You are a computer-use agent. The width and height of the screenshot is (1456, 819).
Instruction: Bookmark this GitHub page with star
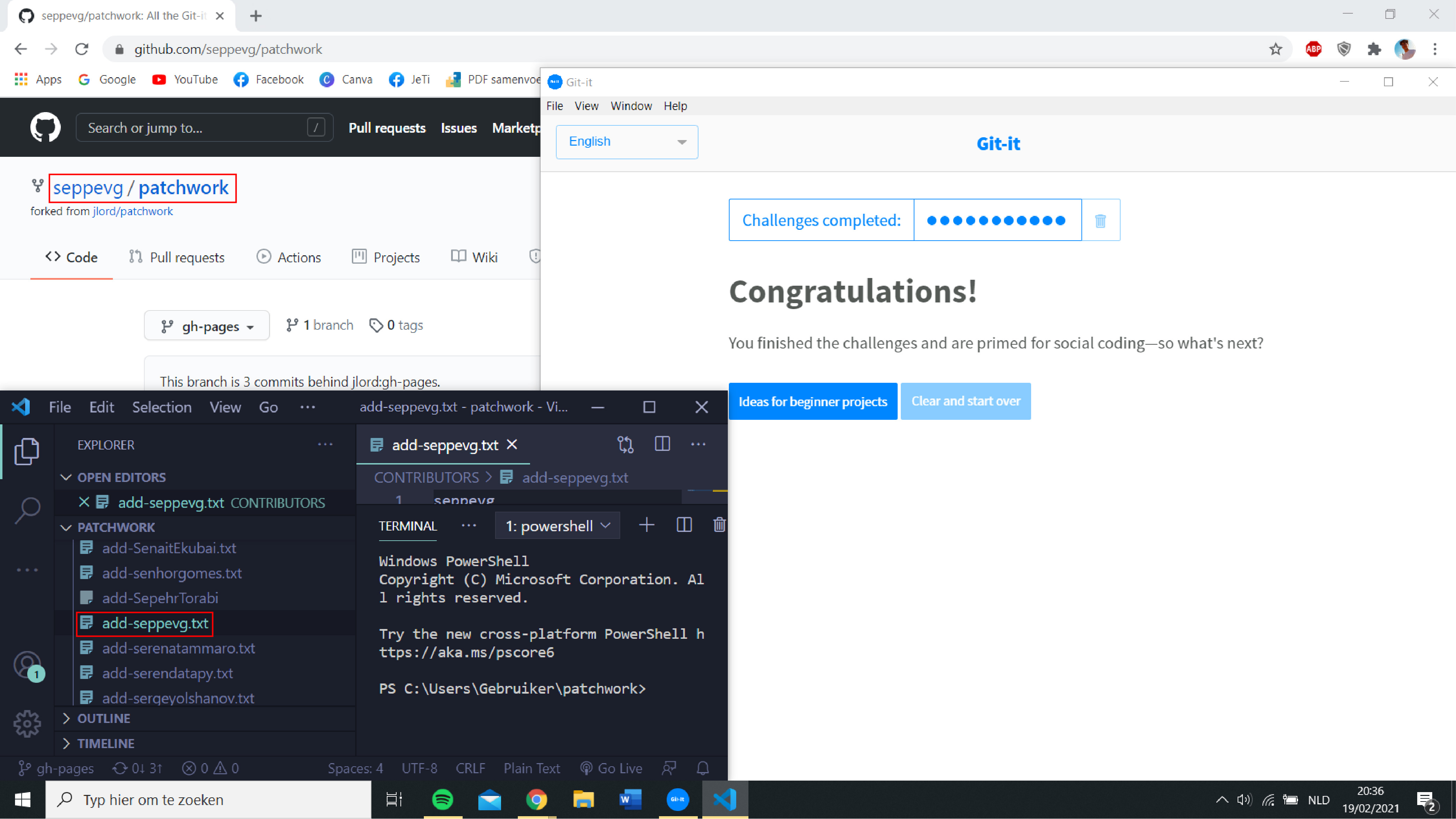pyautogui.click(x=1275, y=49)
